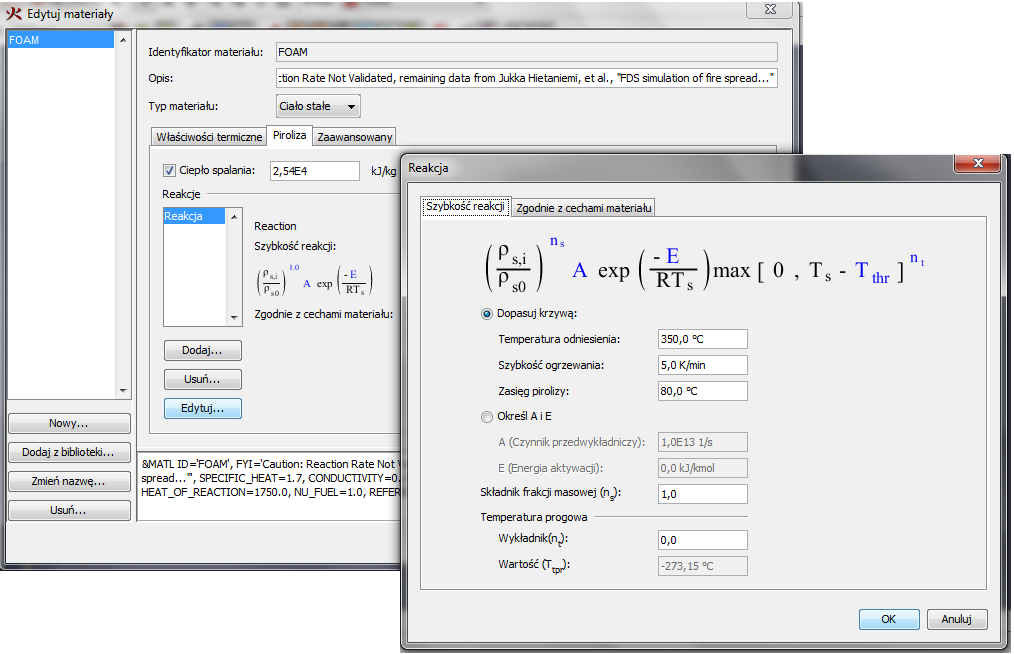Image resolution: width=1014 pixels, height=654 pixels.
Task: Select the Dopasuj krzywą radio button
Action: point(487,314)
